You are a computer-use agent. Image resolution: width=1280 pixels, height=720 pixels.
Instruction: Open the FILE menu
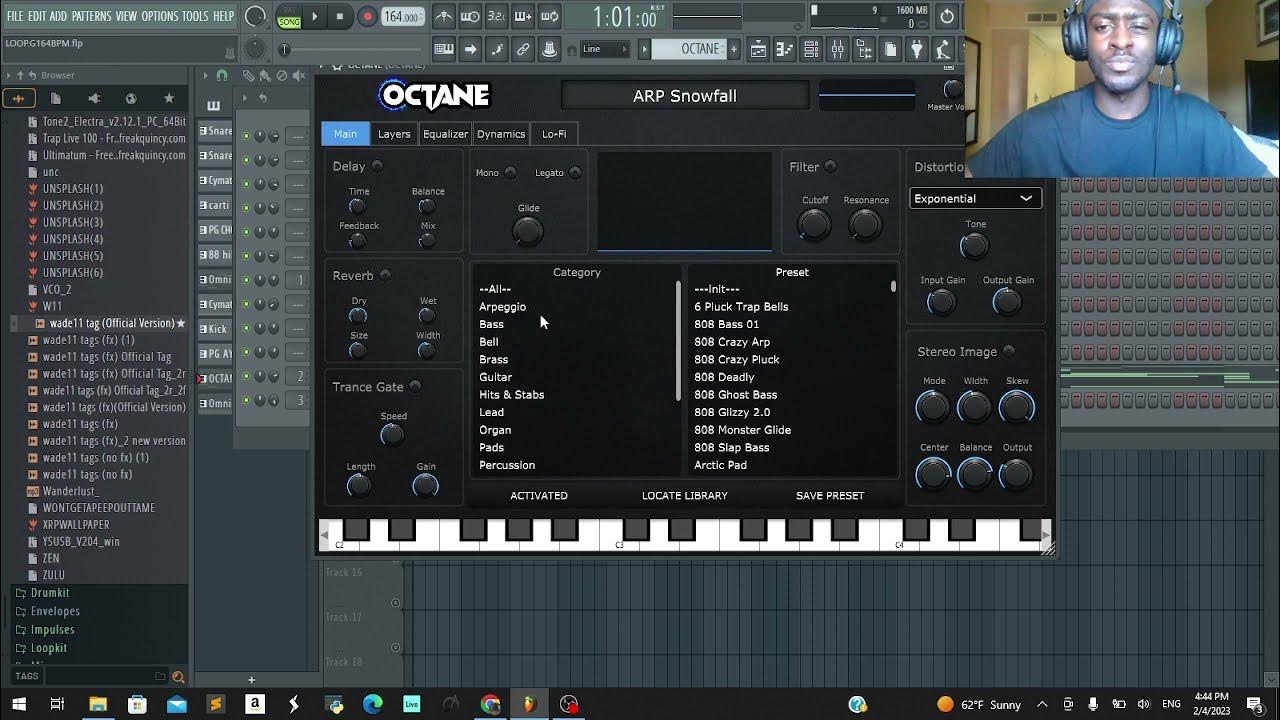[x=15, y=16]
